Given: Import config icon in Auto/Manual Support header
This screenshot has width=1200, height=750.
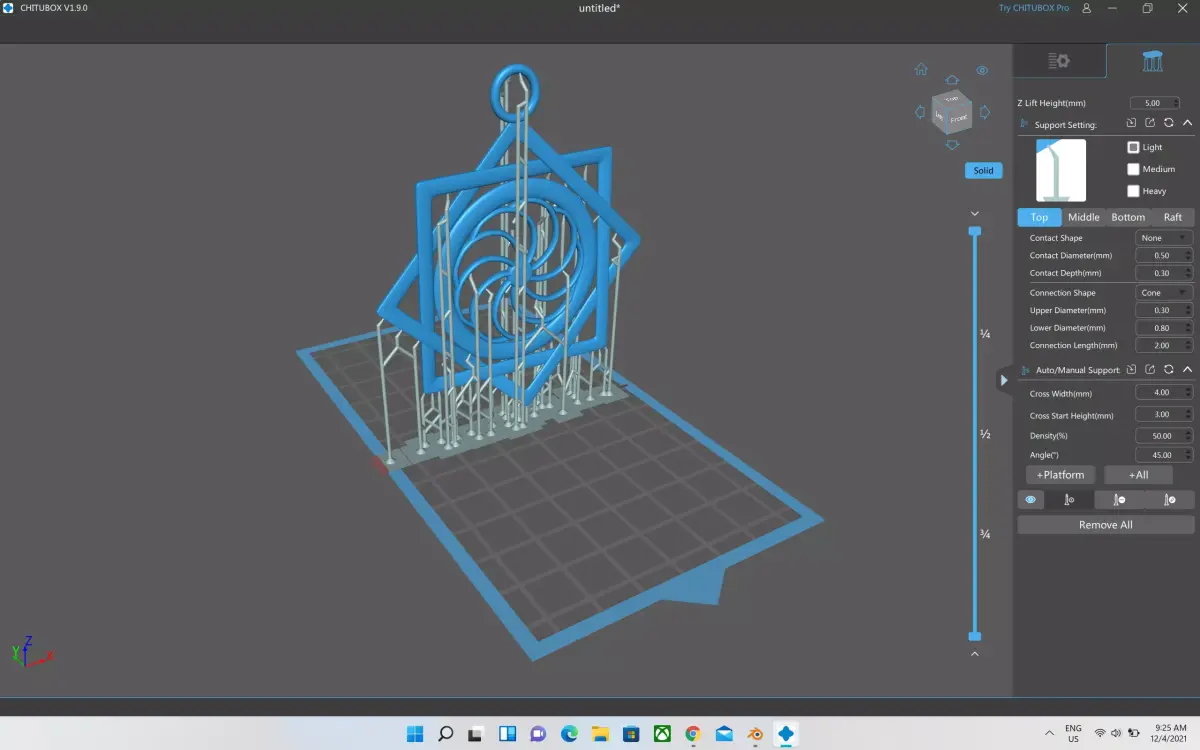Looking at the screenshot, I should click(1131, 369).
